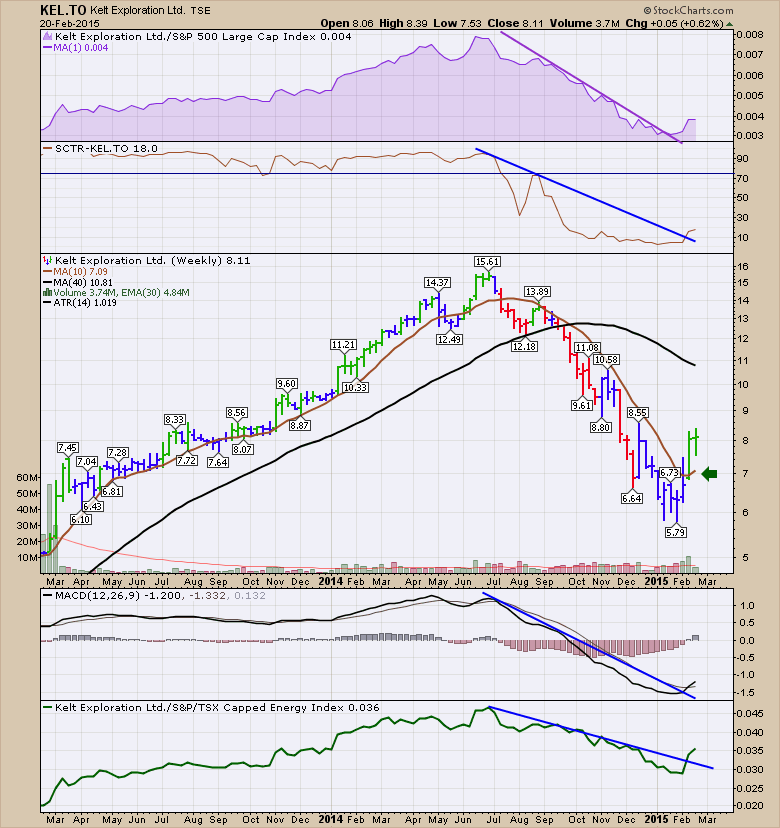Click the 7.45 price label
Screen dimensions: 780x828
tap(68, 448)
